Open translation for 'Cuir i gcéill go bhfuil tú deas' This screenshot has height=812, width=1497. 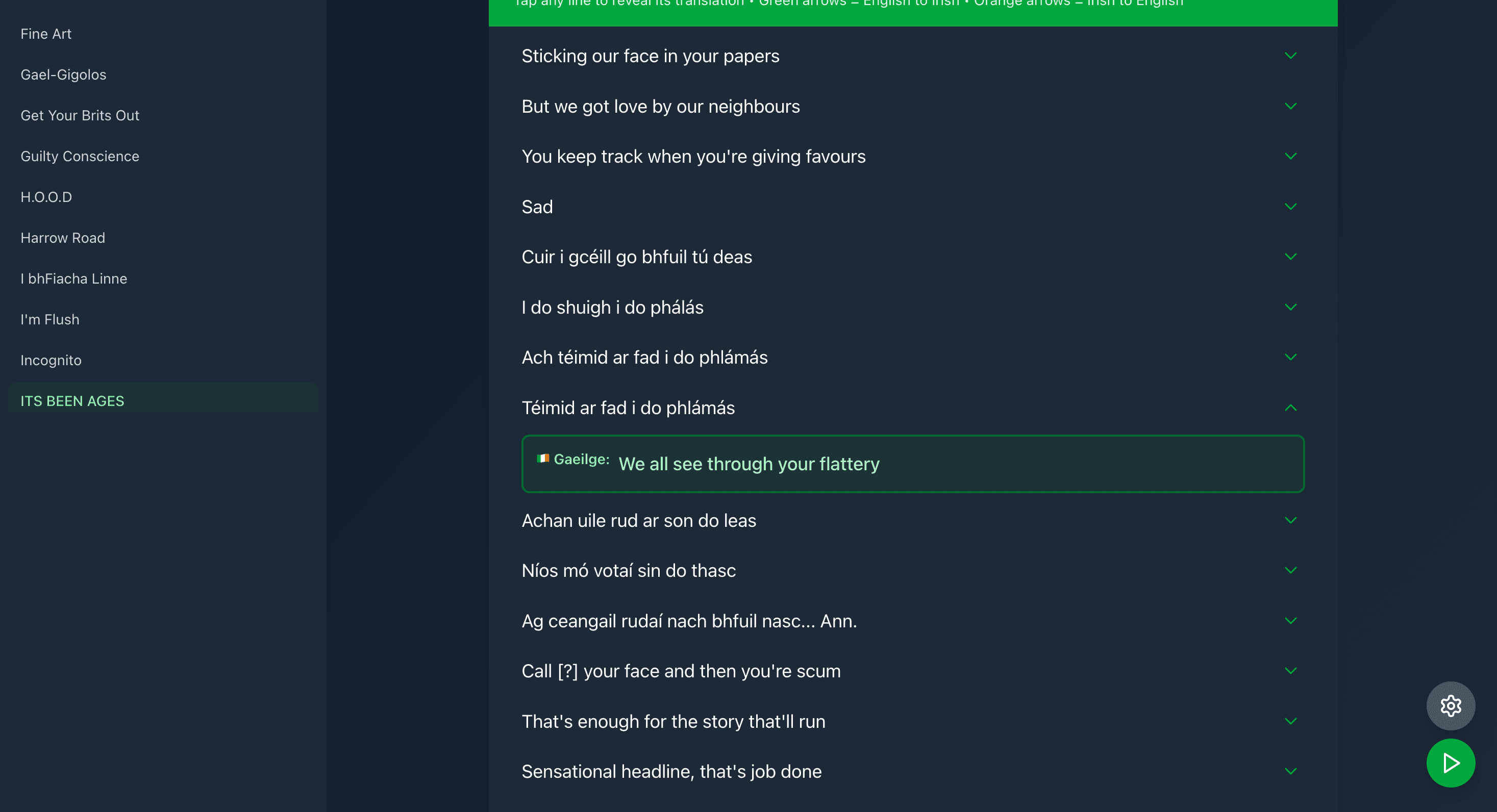1291,256
